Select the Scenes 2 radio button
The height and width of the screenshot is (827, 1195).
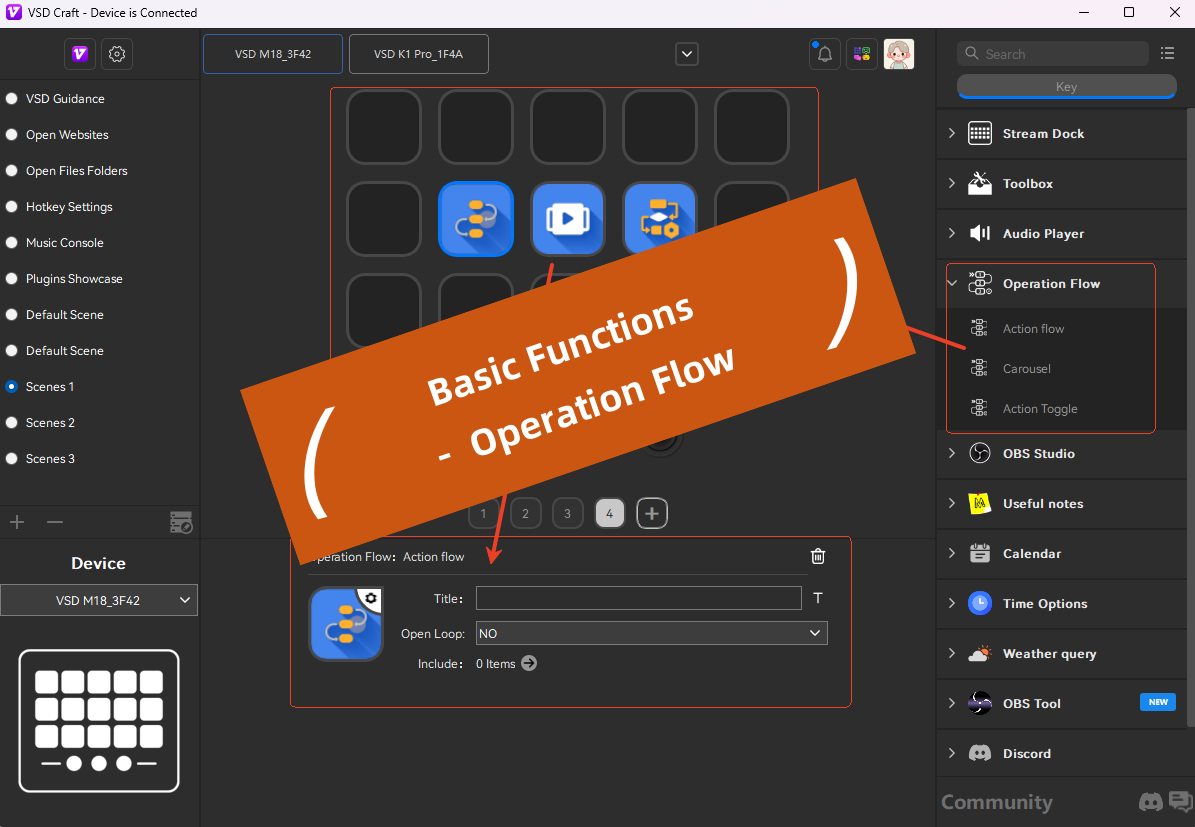(x=12, y=423)
